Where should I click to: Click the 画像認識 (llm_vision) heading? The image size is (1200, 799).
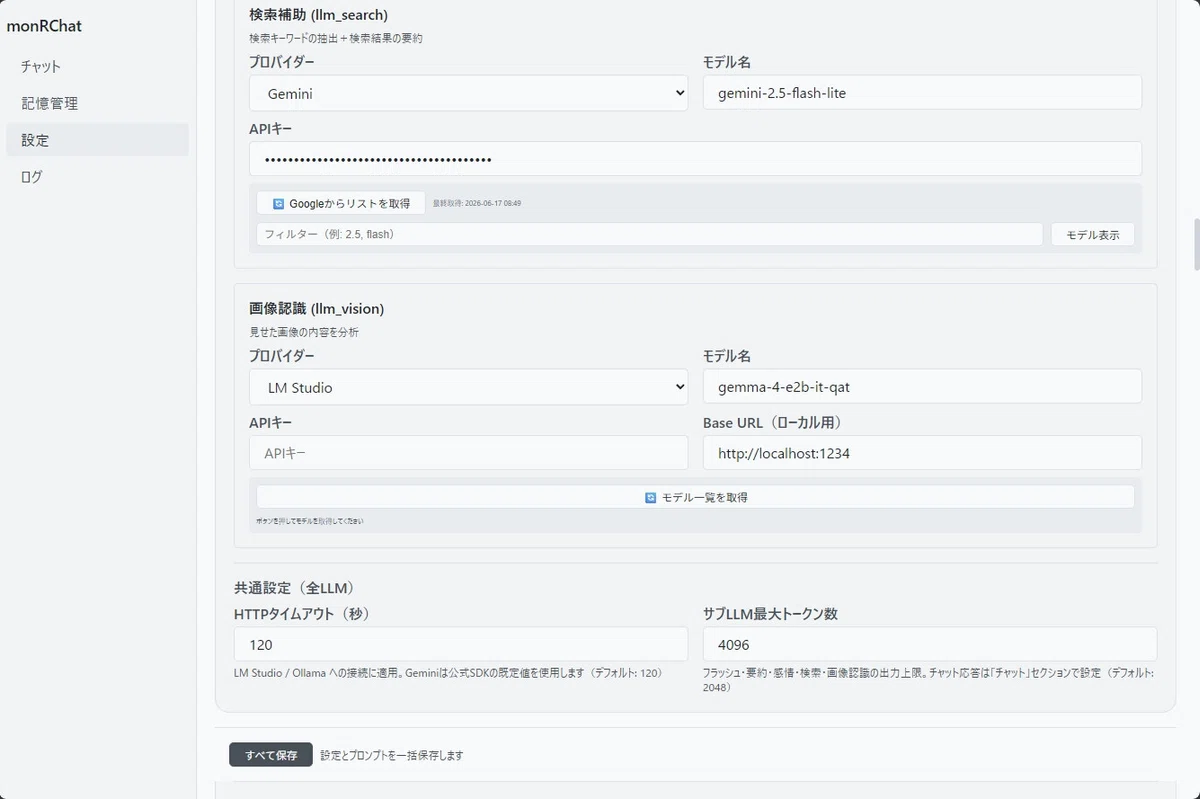coord(316,308)
